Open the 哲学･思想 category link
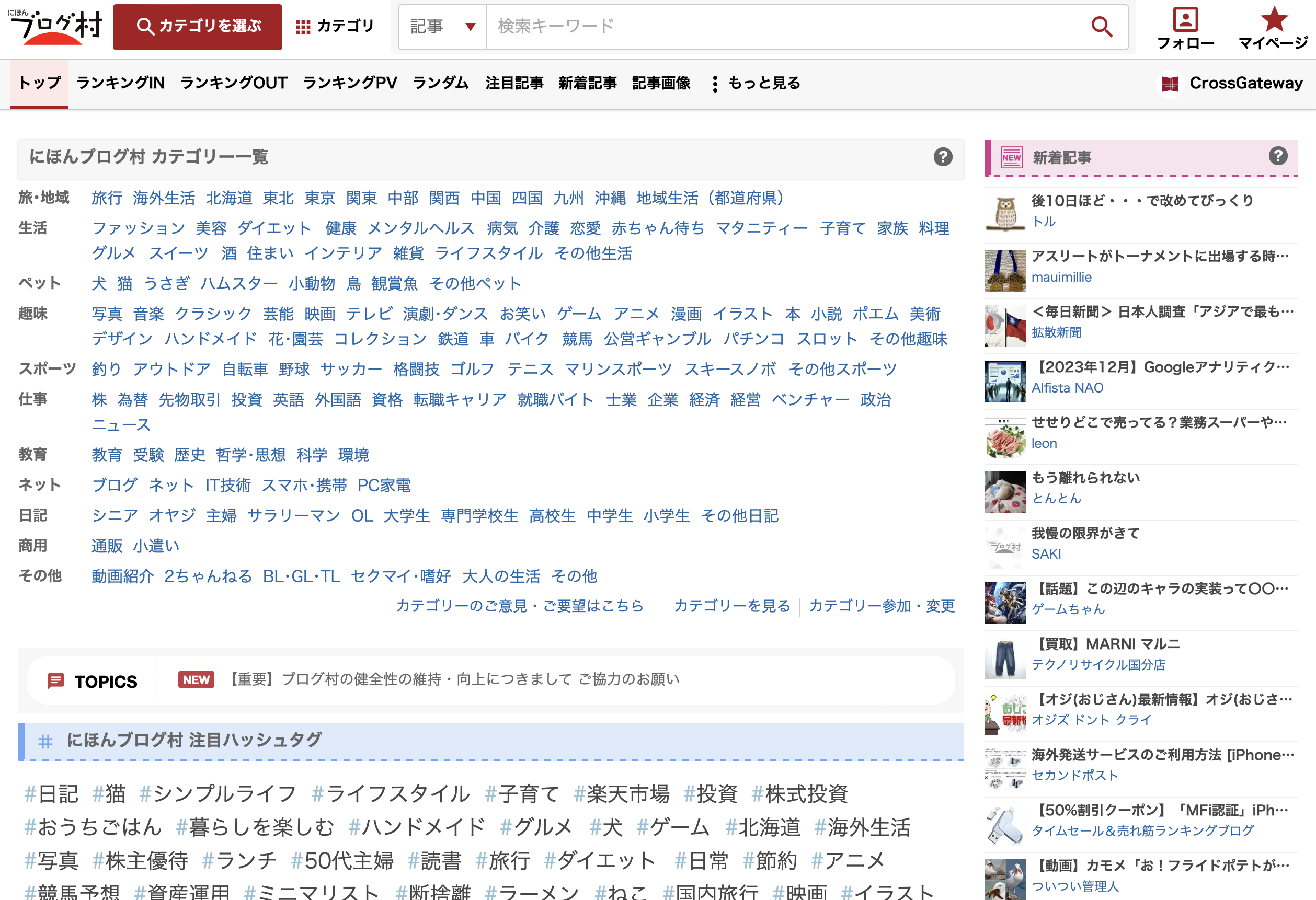Screen dimensions: 1316x900 [250, 455]
